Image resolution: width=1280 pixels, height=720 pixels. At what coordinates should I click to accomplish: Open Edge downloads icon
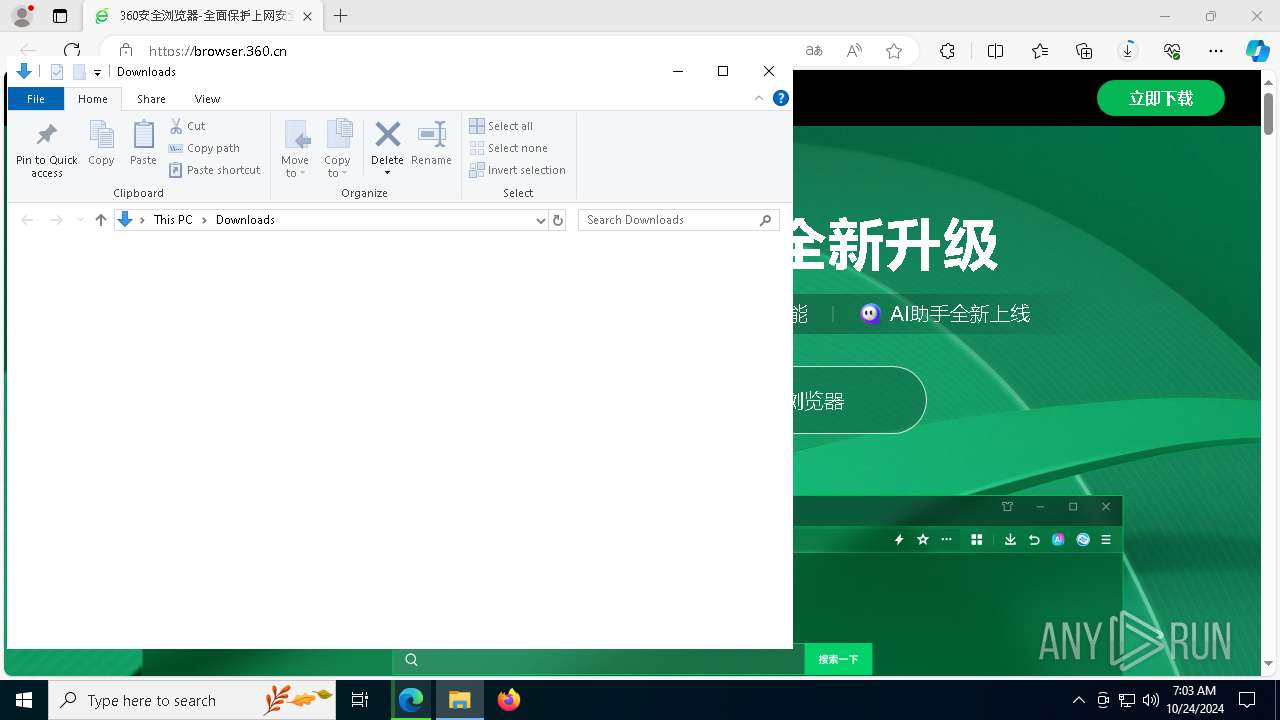click(x=1128, y=51)
